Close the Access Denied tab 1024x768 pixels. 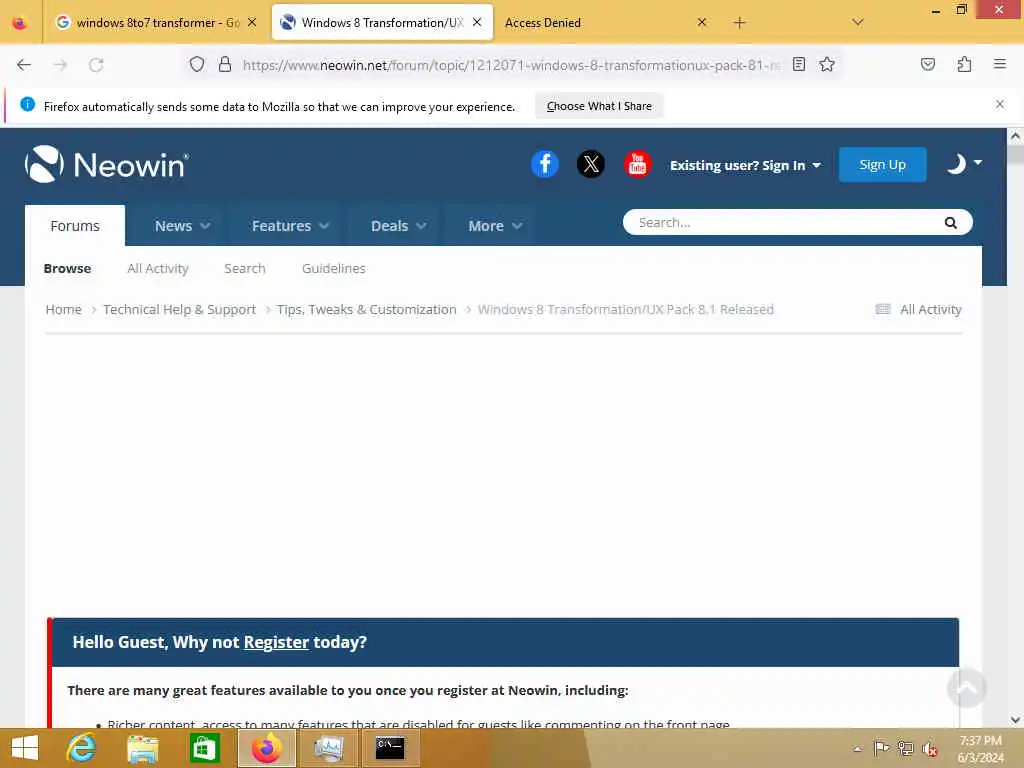click(x=702, y=22)
